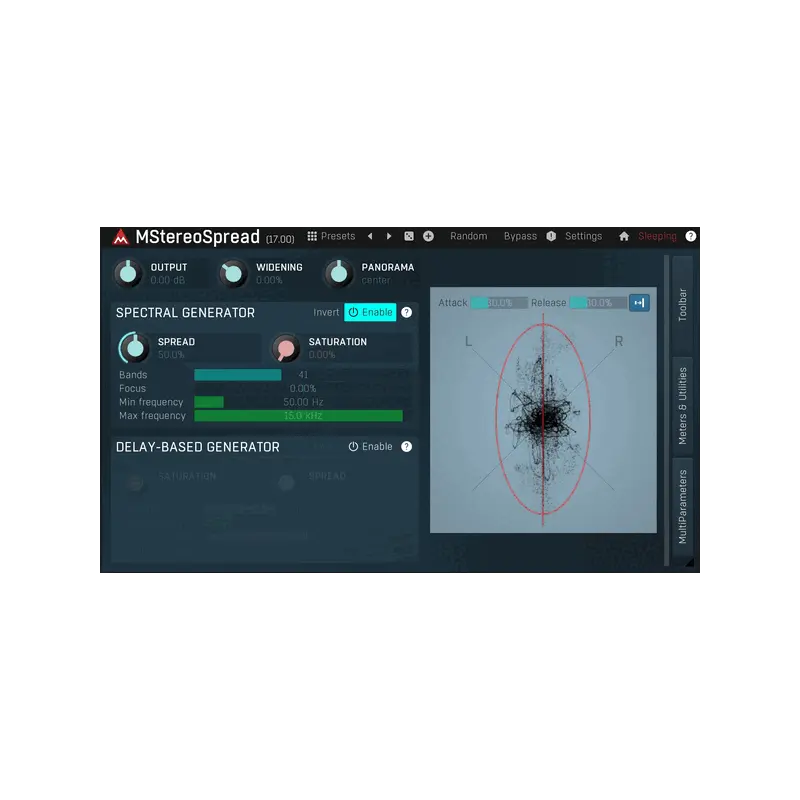Viewport: 800px width, 800px height.
Task: Click the Random button
Action: pyautogui.click(x=468, y=236)
